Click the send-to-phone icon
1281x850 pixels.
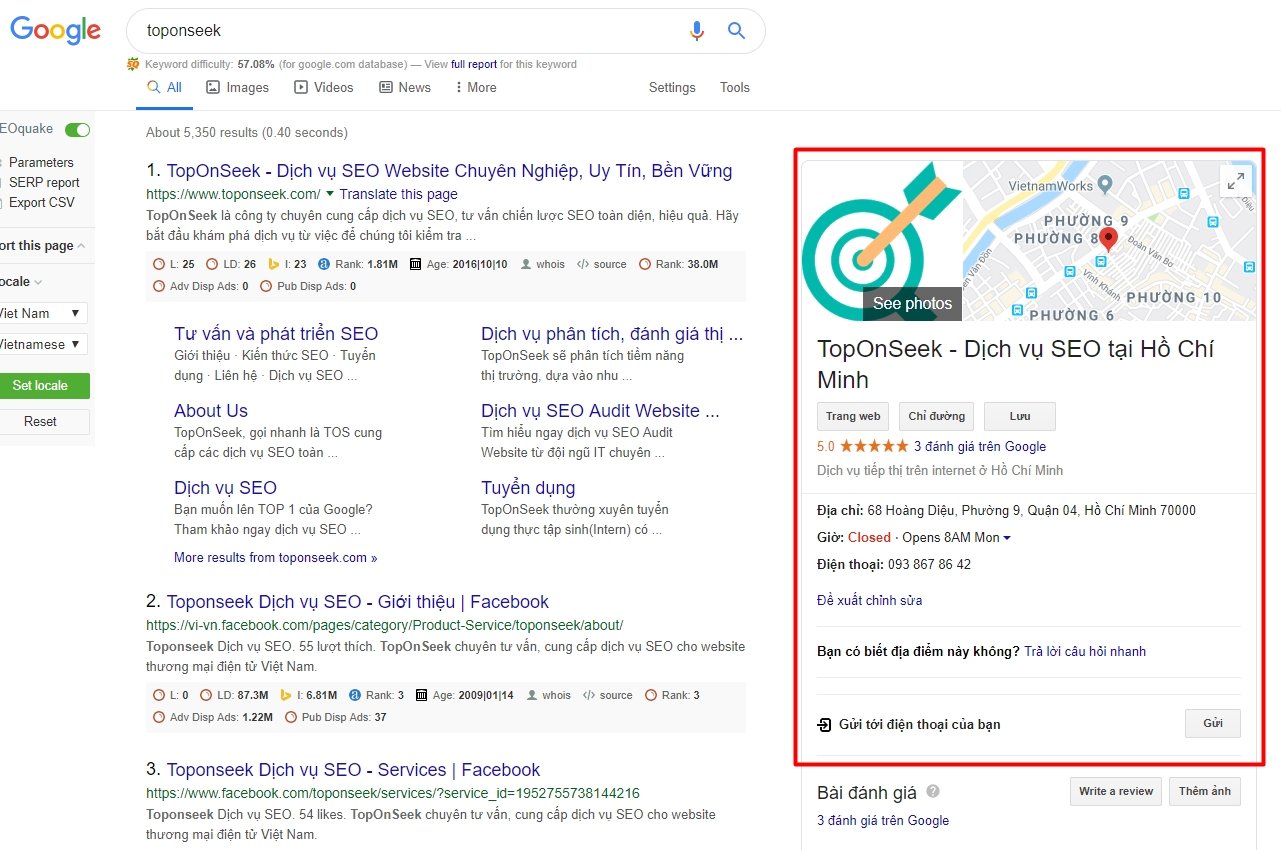pos(824,724)
